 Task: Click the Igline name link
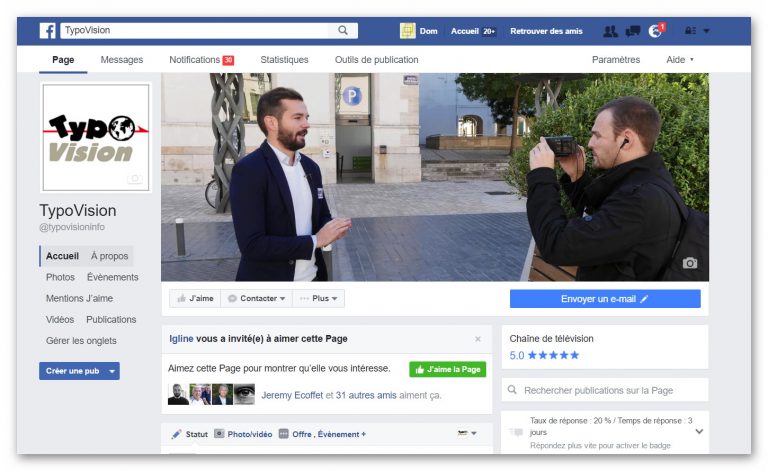point(181,338)
